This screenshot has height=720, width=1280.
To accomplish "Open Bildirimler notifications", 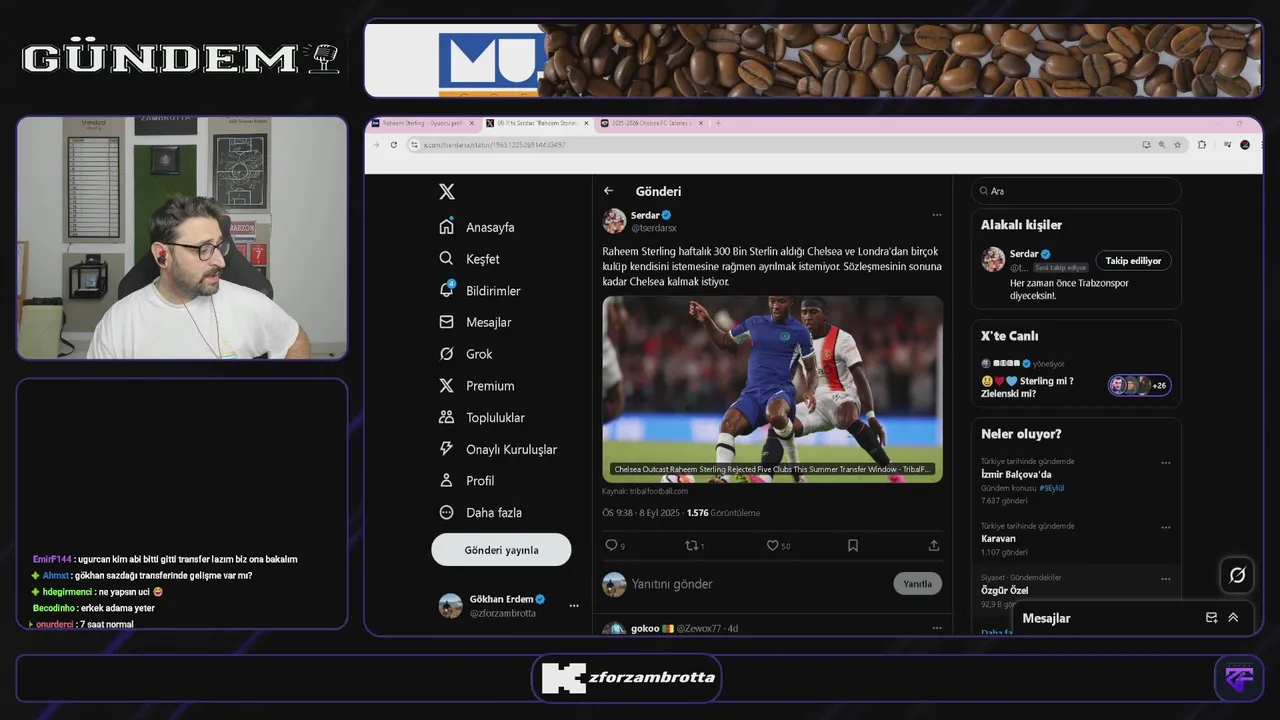I will click(x=480, y=291).
